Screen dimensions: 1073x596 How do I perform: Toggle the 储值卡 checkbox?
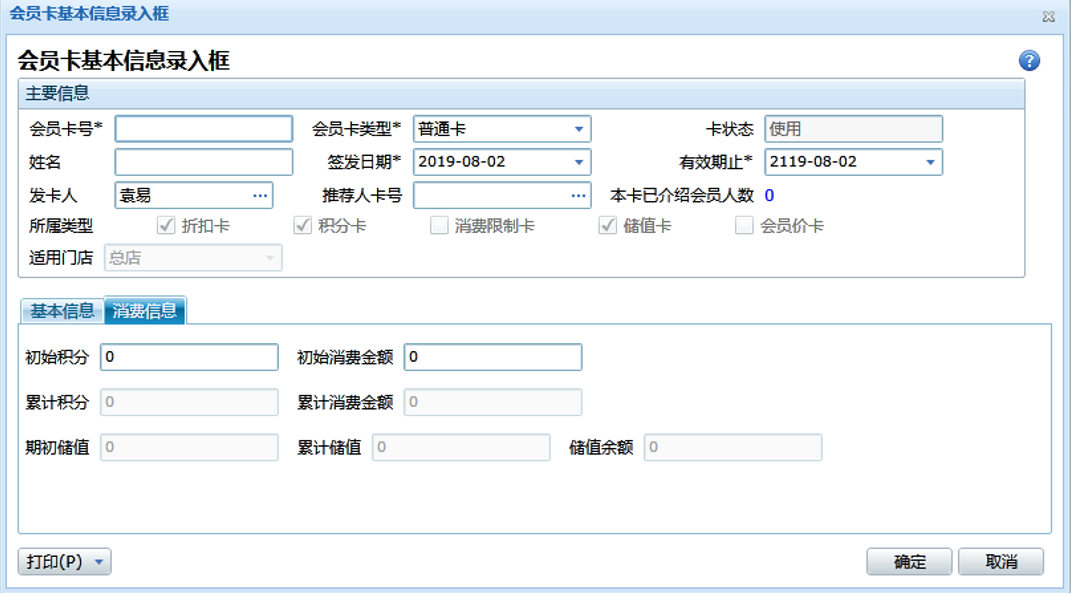click(607, 226)
